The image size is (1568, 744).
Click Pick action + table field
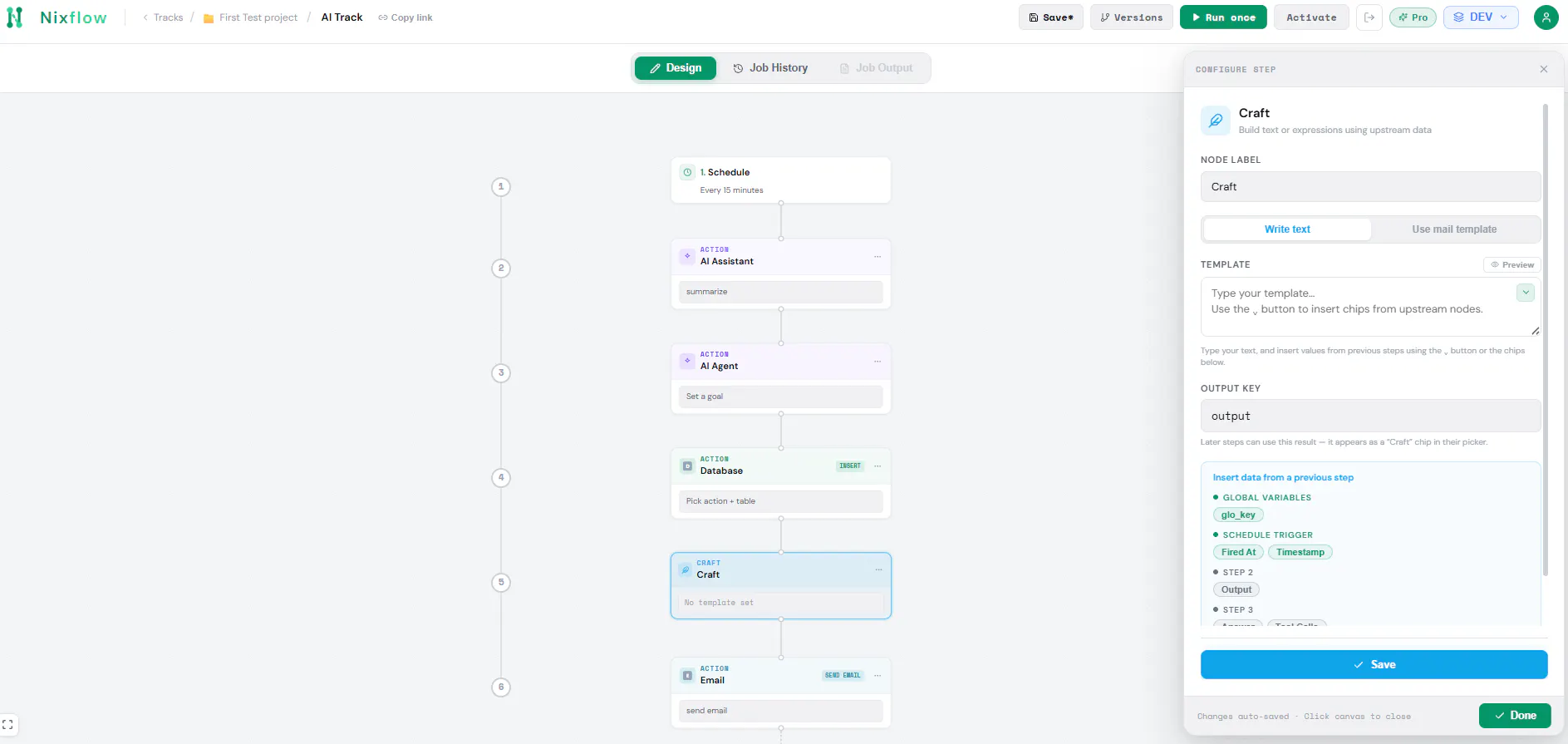pos(781,501)
